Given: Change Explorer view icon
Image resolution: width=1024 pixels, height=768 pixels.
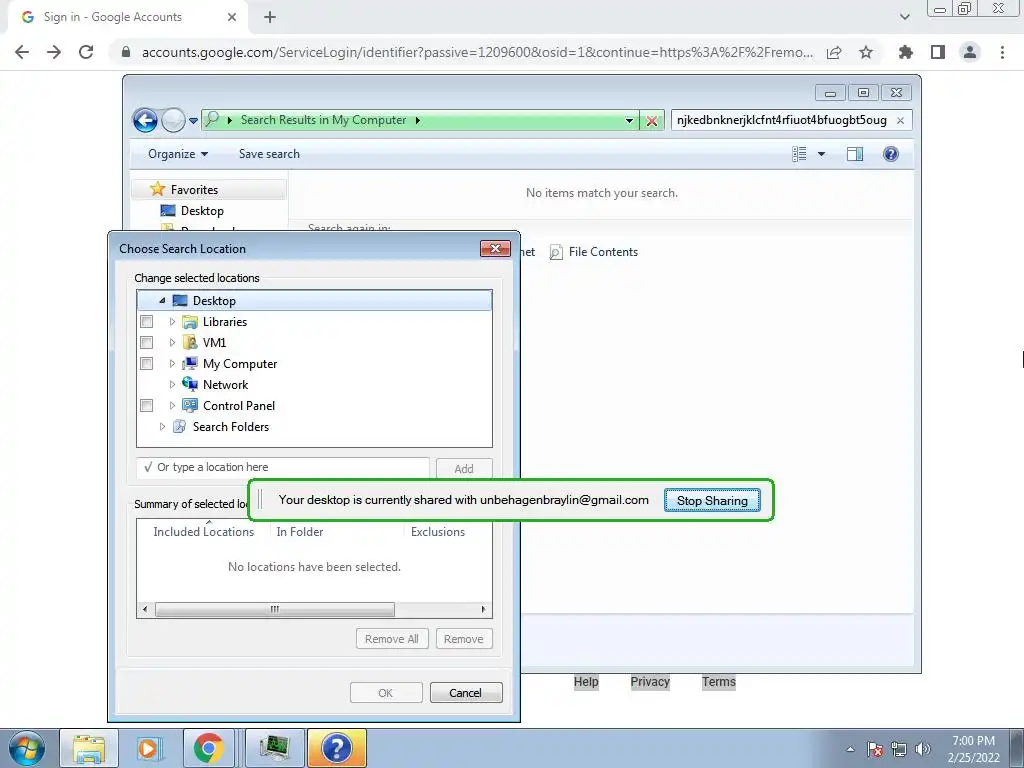Looking at the screenshot, I should tap(799, 154).
